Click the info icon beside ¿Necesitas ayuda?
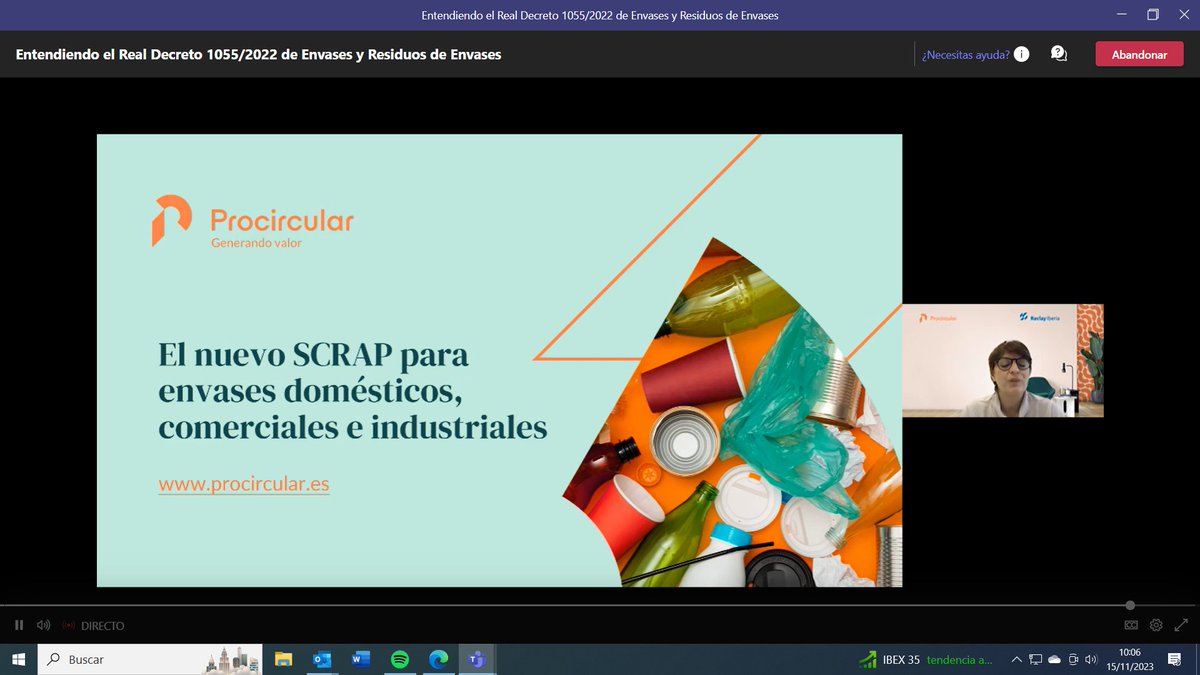This screenshot has height=675, width=1200. pyautogui.click(x=1020, y=55)
